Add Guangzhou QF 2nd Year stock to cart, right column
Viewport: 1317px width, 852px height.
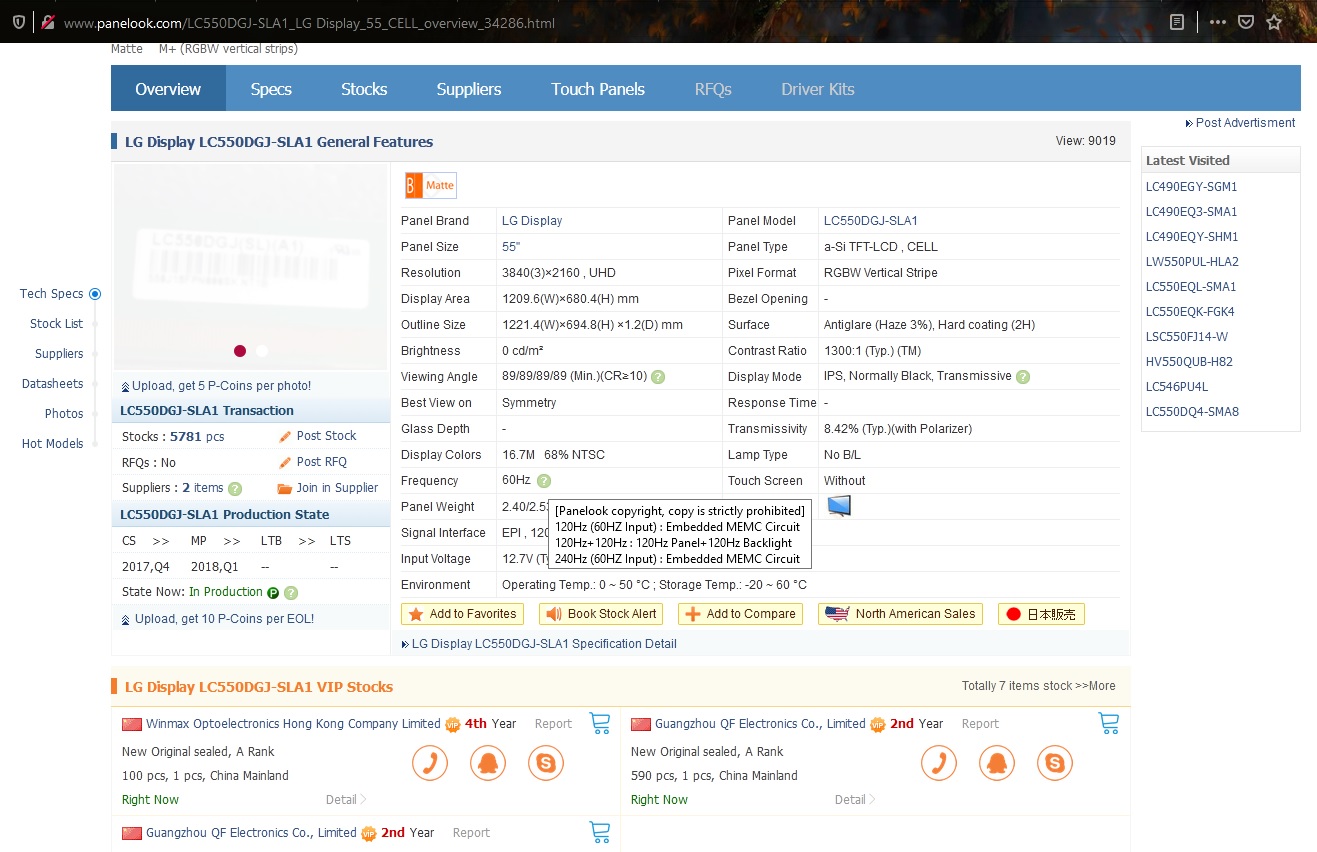[x=1108, y=723]
